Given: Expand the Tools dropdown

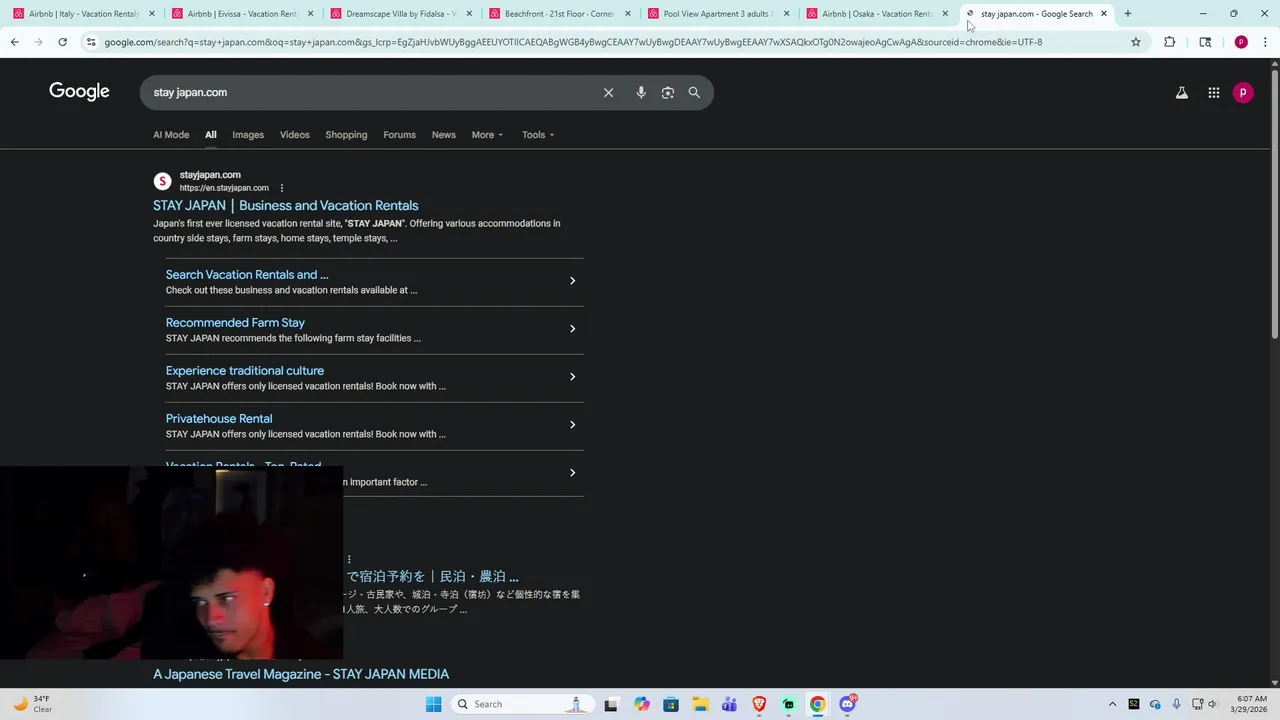Looking at the screenshot, I should click(x=538, y=135).
